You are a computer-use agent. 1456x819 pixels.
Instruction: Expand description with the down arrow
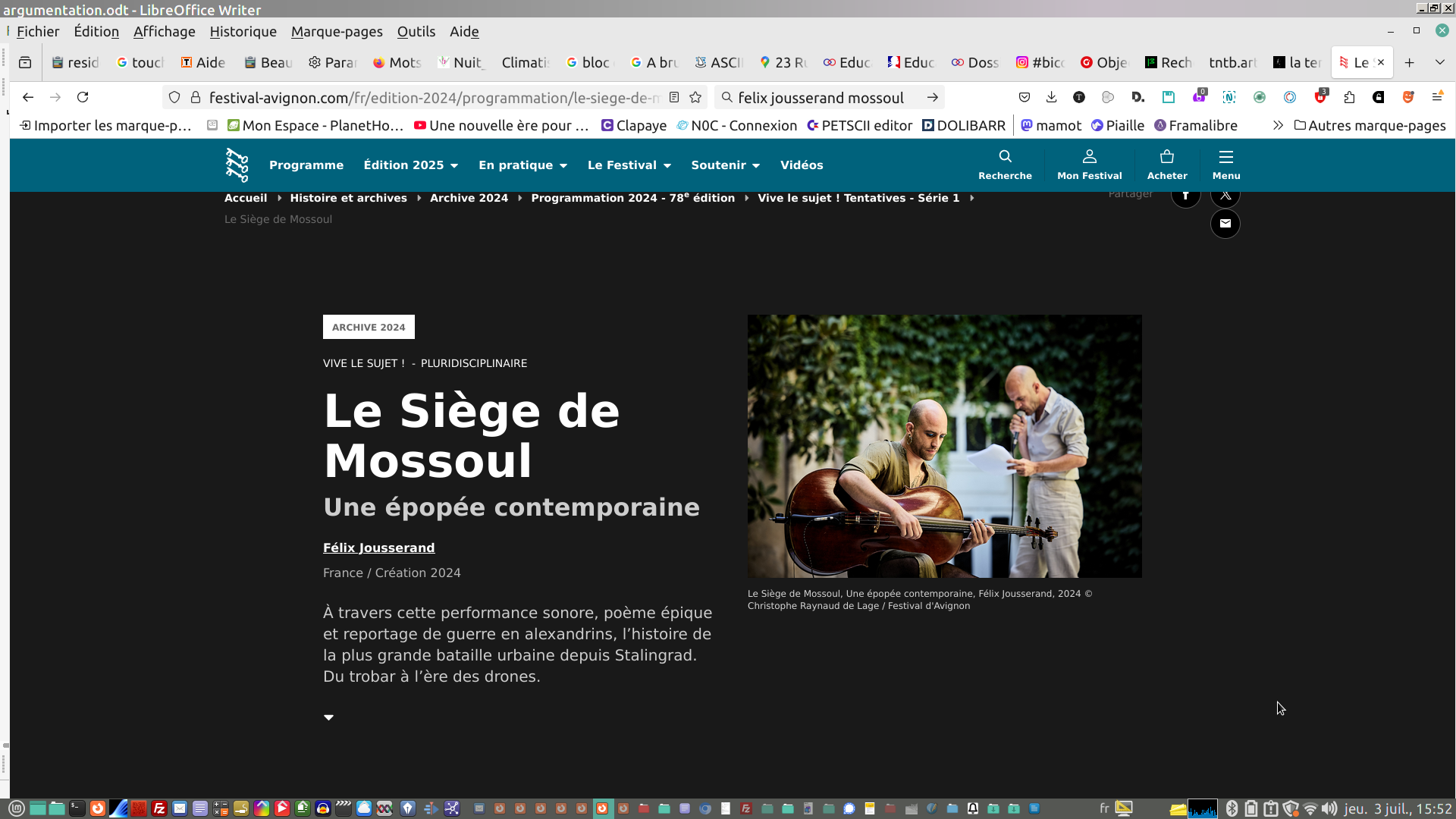[x=328, y=717]
